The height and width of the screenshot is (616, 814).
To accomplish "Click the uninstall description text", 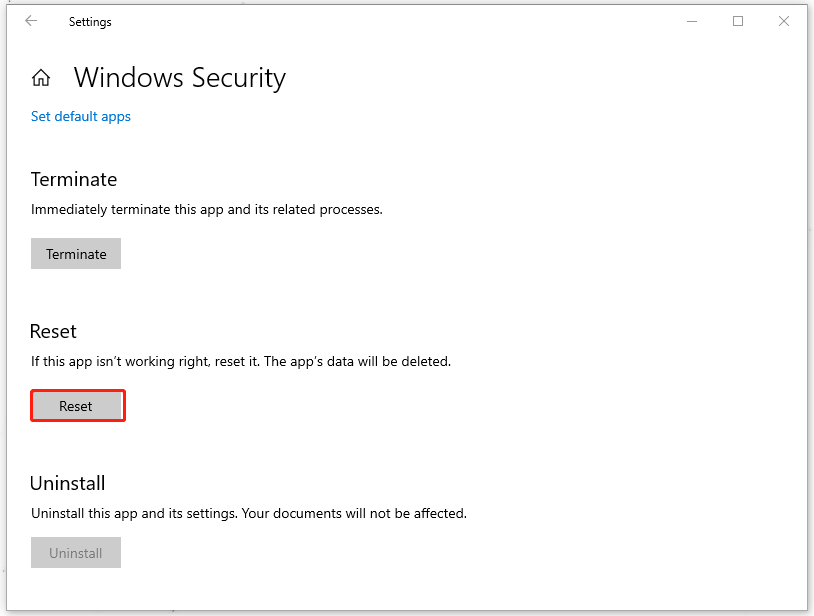I will click(247, 513).
